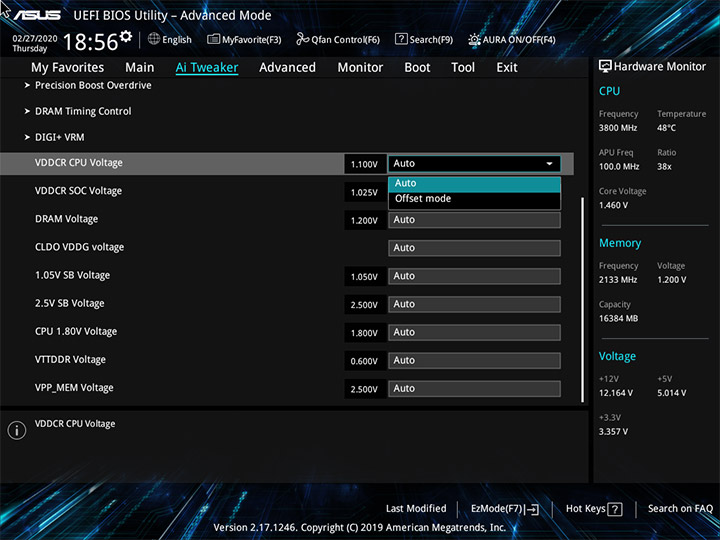This screenshot has height=540, width=720.
Task: Click the CLDO VDDG voltage Auto field
Action: click(x=474, y=248)
